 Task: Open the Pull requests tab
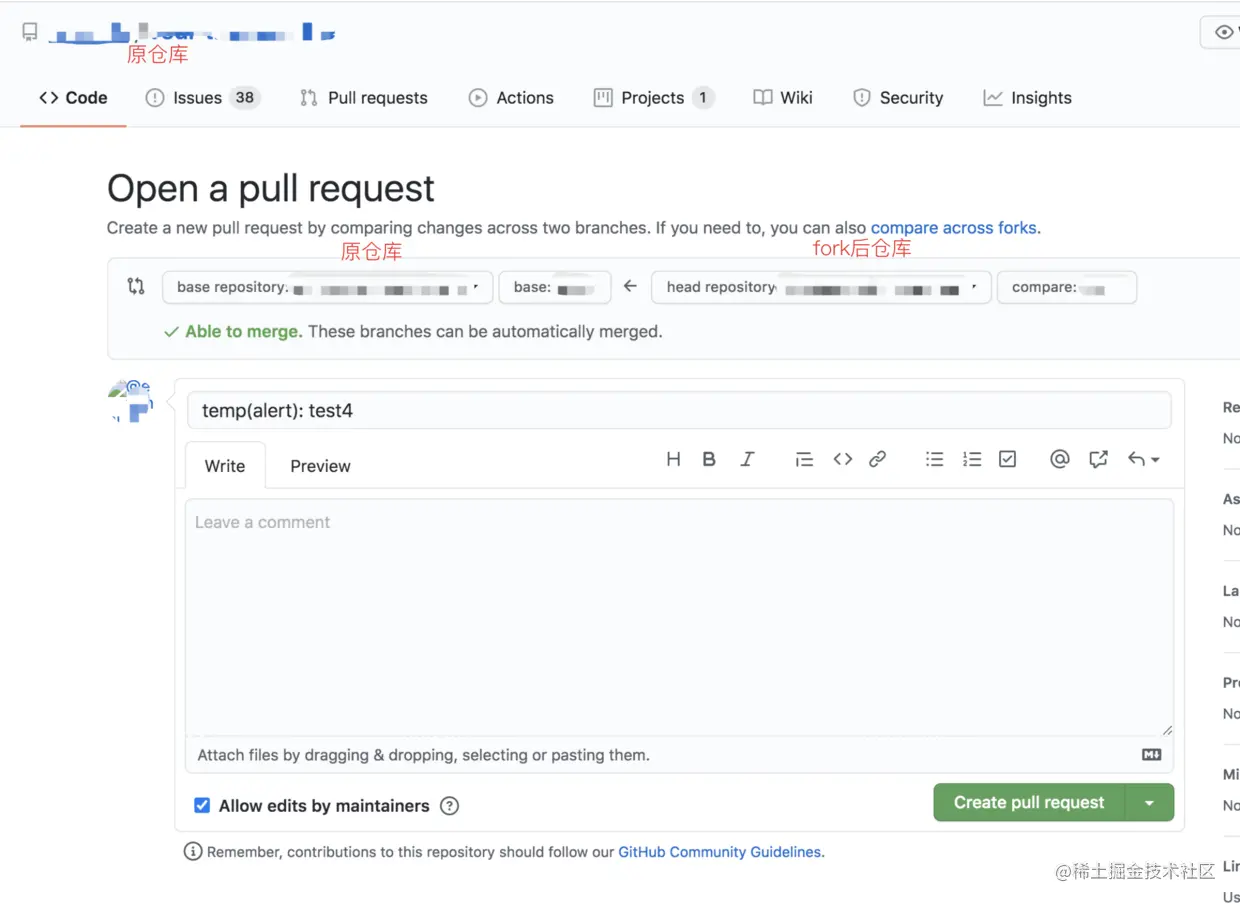(x=364, y=97)
